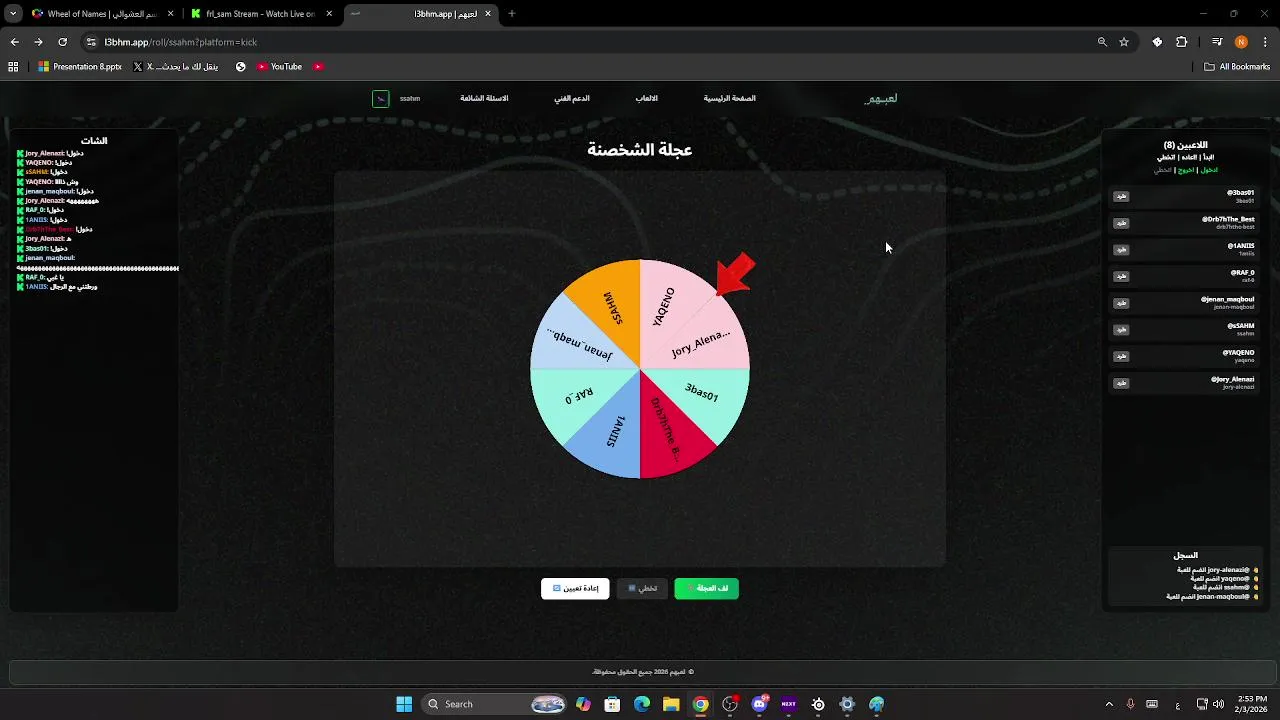The width and height of the screenshot is (1280, 720).
Task: Open الصفحة الرئيسية nav item
Action: point(729,99)
